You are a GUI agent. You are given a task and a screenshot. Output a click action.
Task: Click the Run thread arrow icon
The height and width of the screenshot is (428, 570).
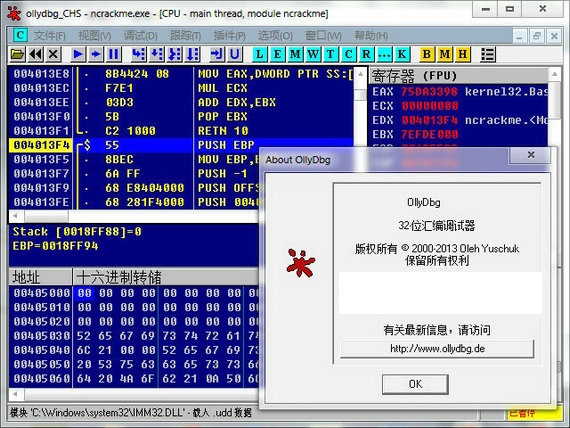(96, 55)
